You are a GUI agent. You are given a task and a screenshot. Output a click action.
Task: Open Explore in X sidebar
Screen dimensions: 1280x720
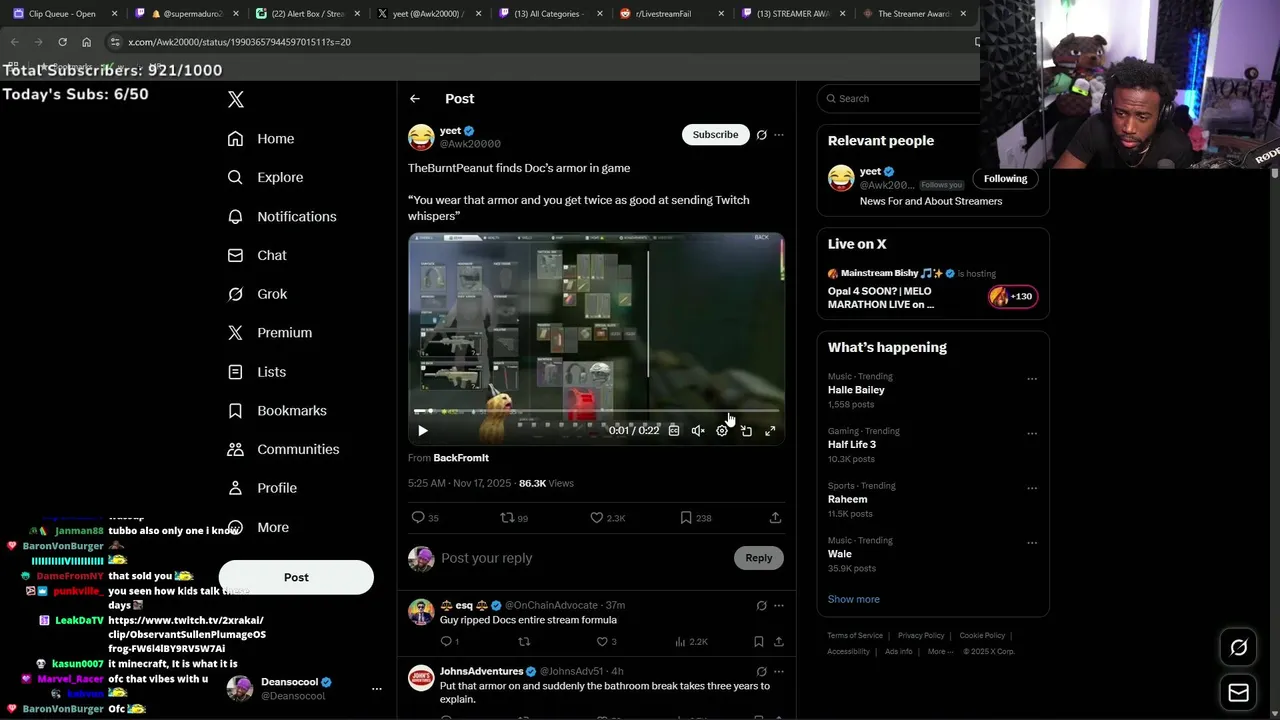[x=265, y=177]
